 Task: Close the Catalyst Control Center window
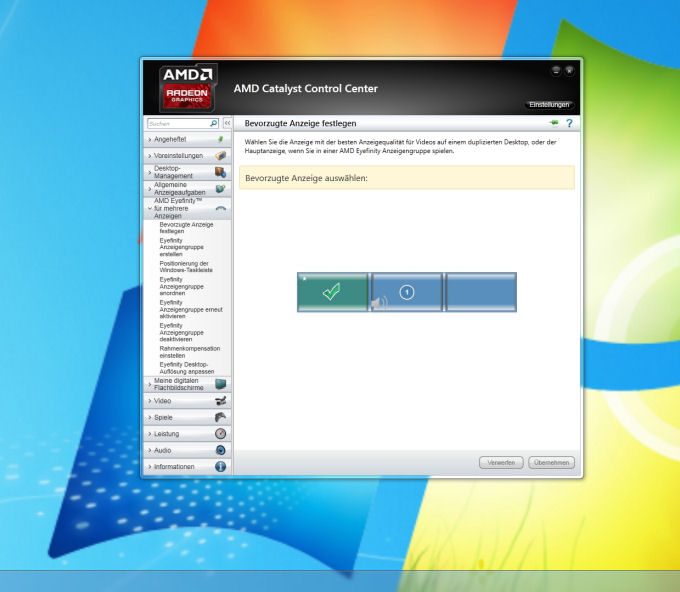[569, 70]
